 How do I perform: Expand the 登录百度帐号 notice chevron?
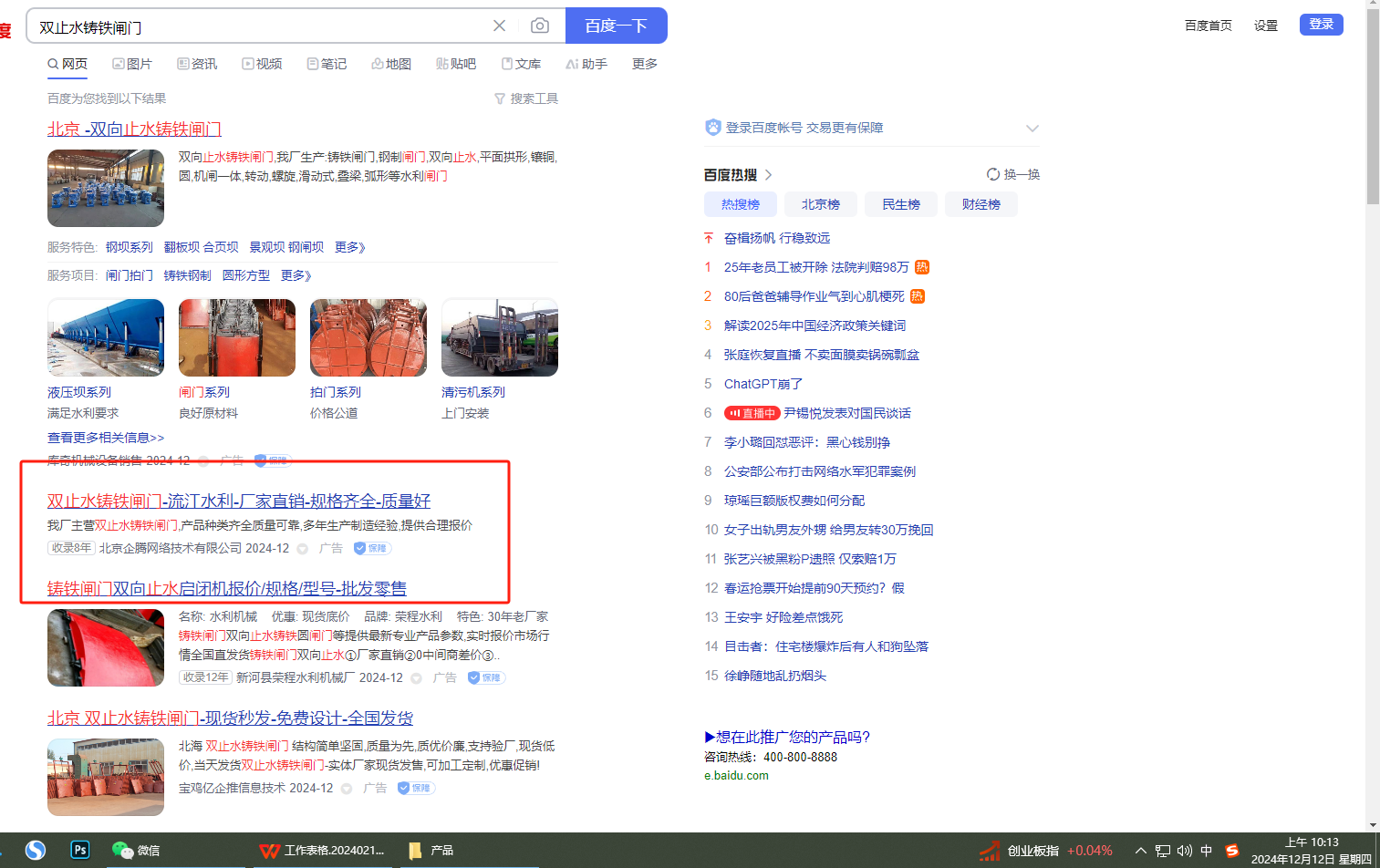1032,128
